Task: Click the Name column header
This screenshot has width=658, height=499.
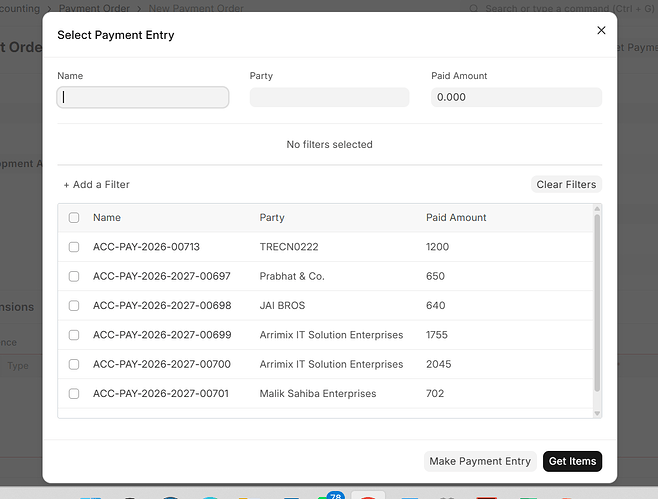Action: (x=107, y=217)
